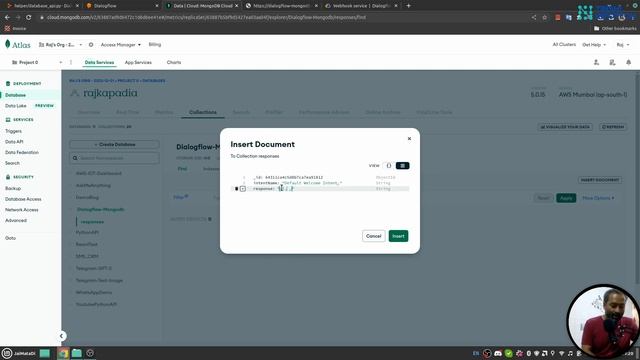
Task: Edit the response field value
Action: 286,189
